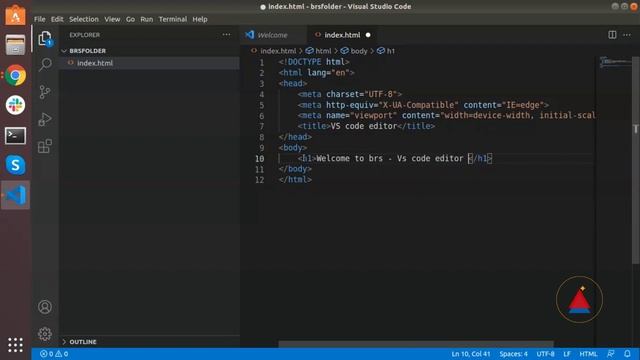Click the body breadcrumb item
The image size is (640, 360).
coord(354,51)
